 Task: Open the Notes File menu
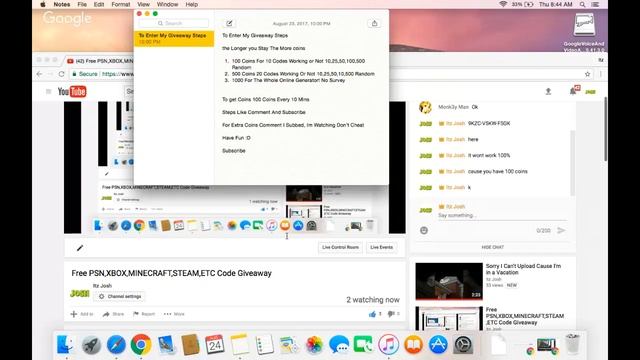[x=82, y=4]
